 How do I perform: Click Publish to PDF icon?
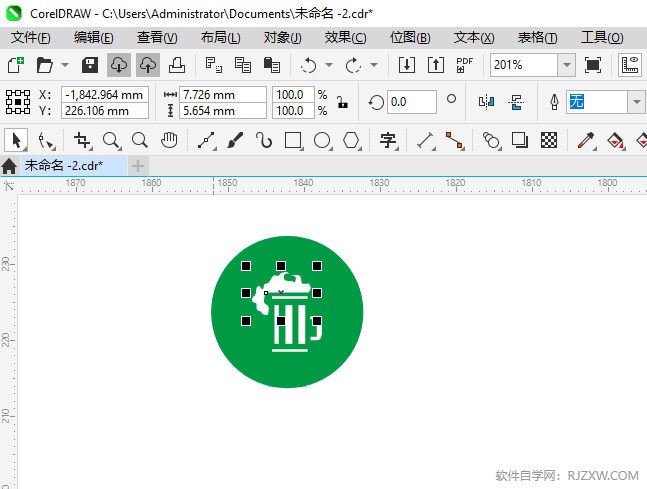[x=465, y=65]
